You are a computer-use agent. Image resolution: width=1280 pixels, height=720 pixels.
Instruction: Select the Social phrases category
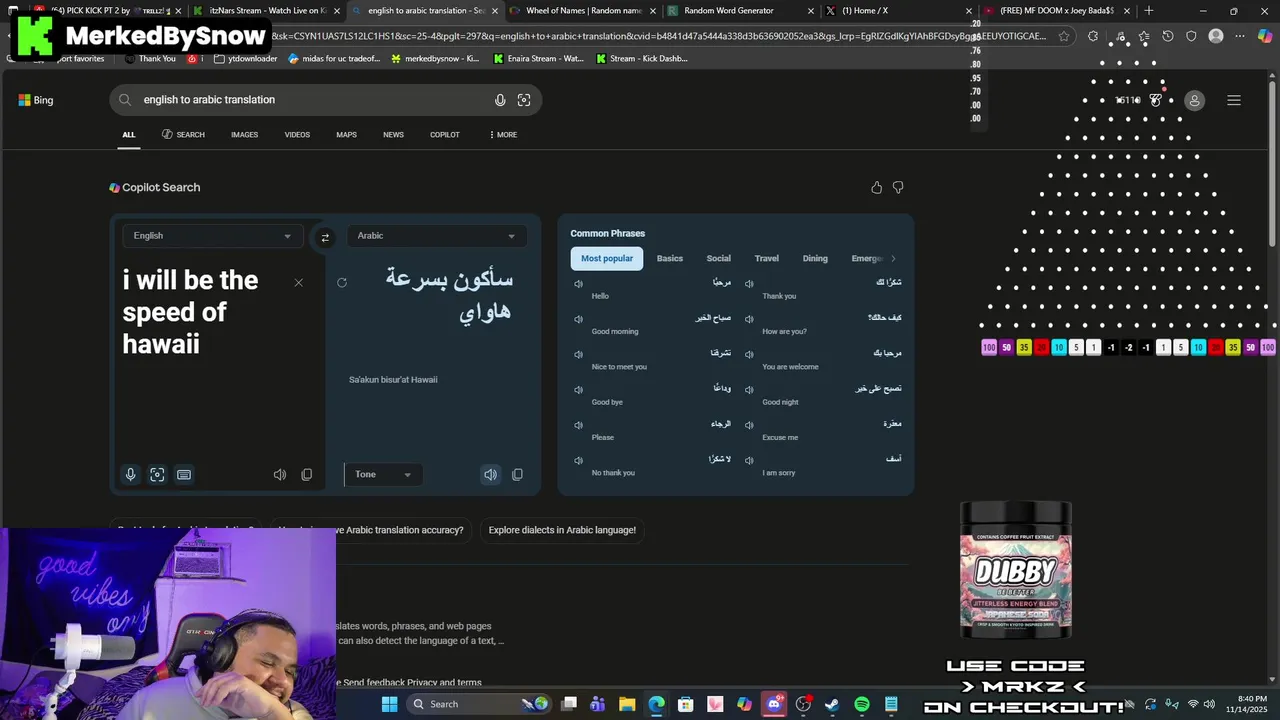pyautogui.click(x=718, y=259)
